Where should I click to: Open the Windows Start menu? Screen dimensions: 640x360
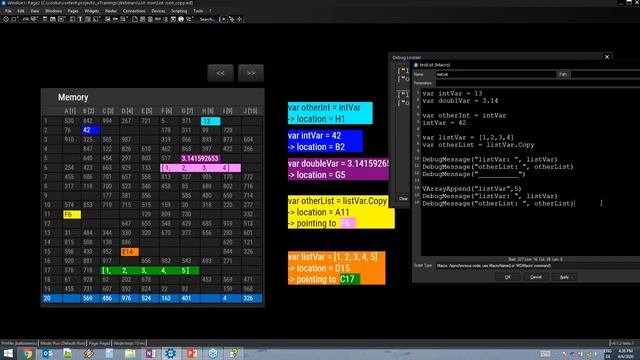click(8, 353)
